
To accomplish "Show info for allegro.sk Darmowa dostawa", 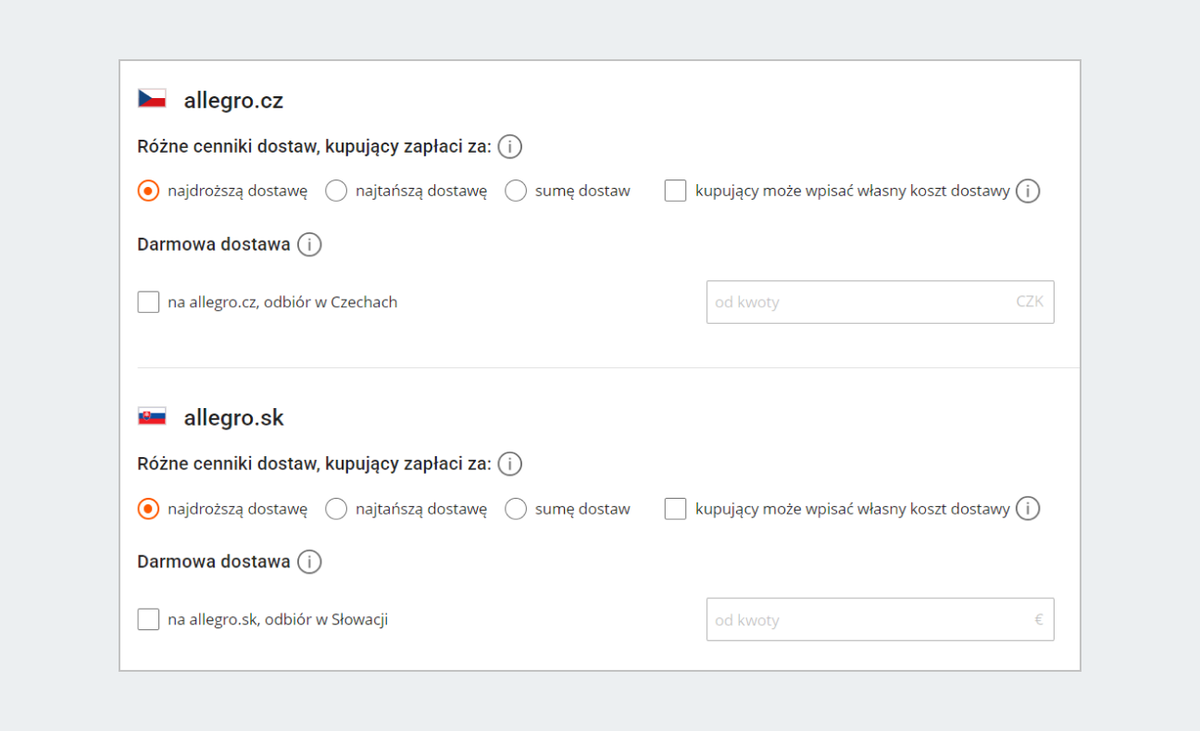I will point(310,562).
